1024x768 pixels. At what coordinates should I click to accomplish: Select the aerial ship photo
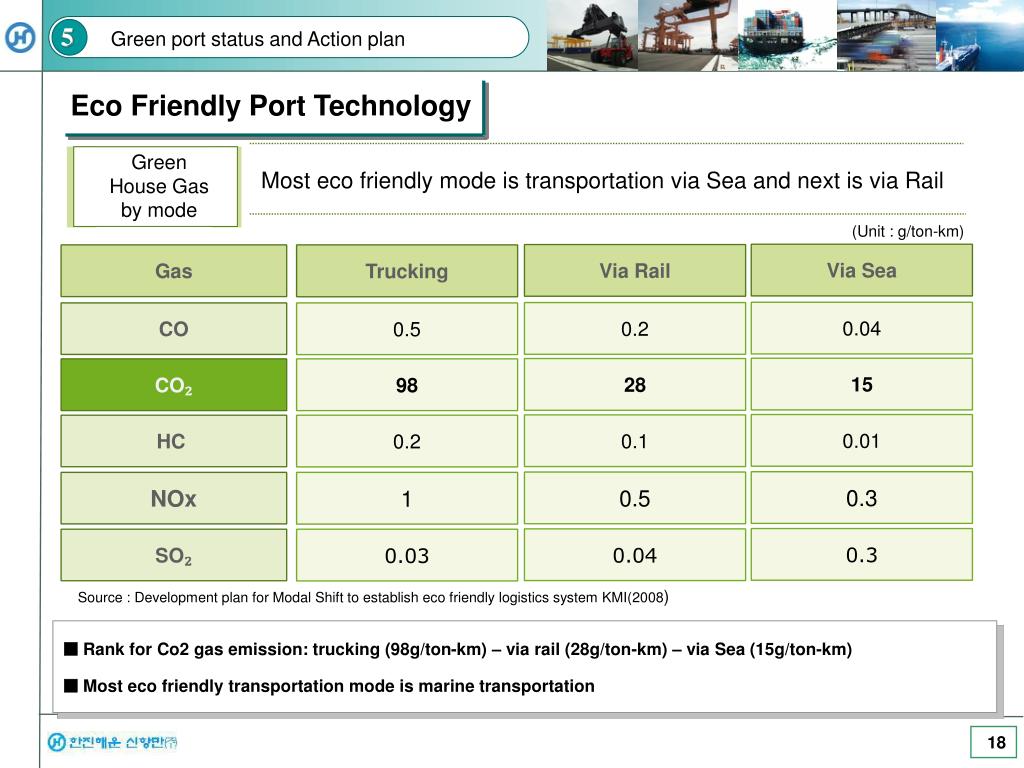pyautogui.click(x=980, y=35)
